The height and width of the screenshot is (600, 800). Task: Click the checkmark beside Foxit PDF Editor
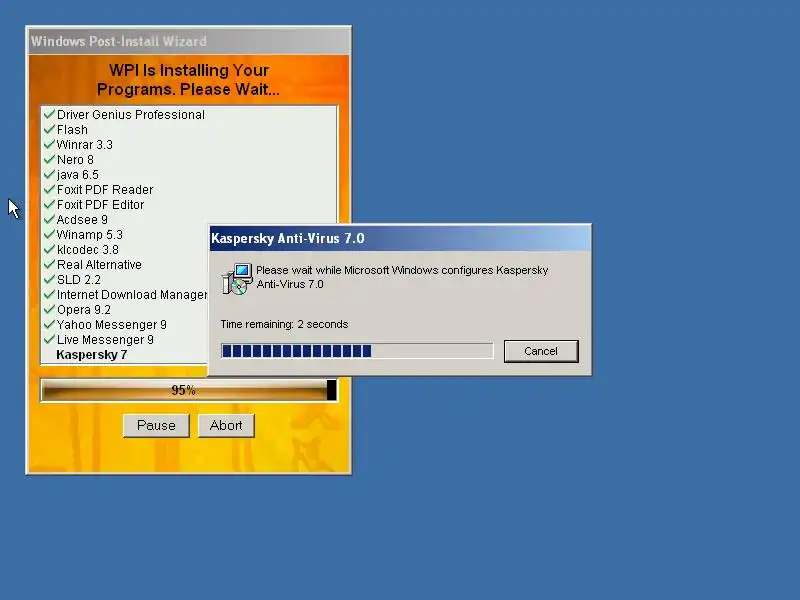[49, 204]
